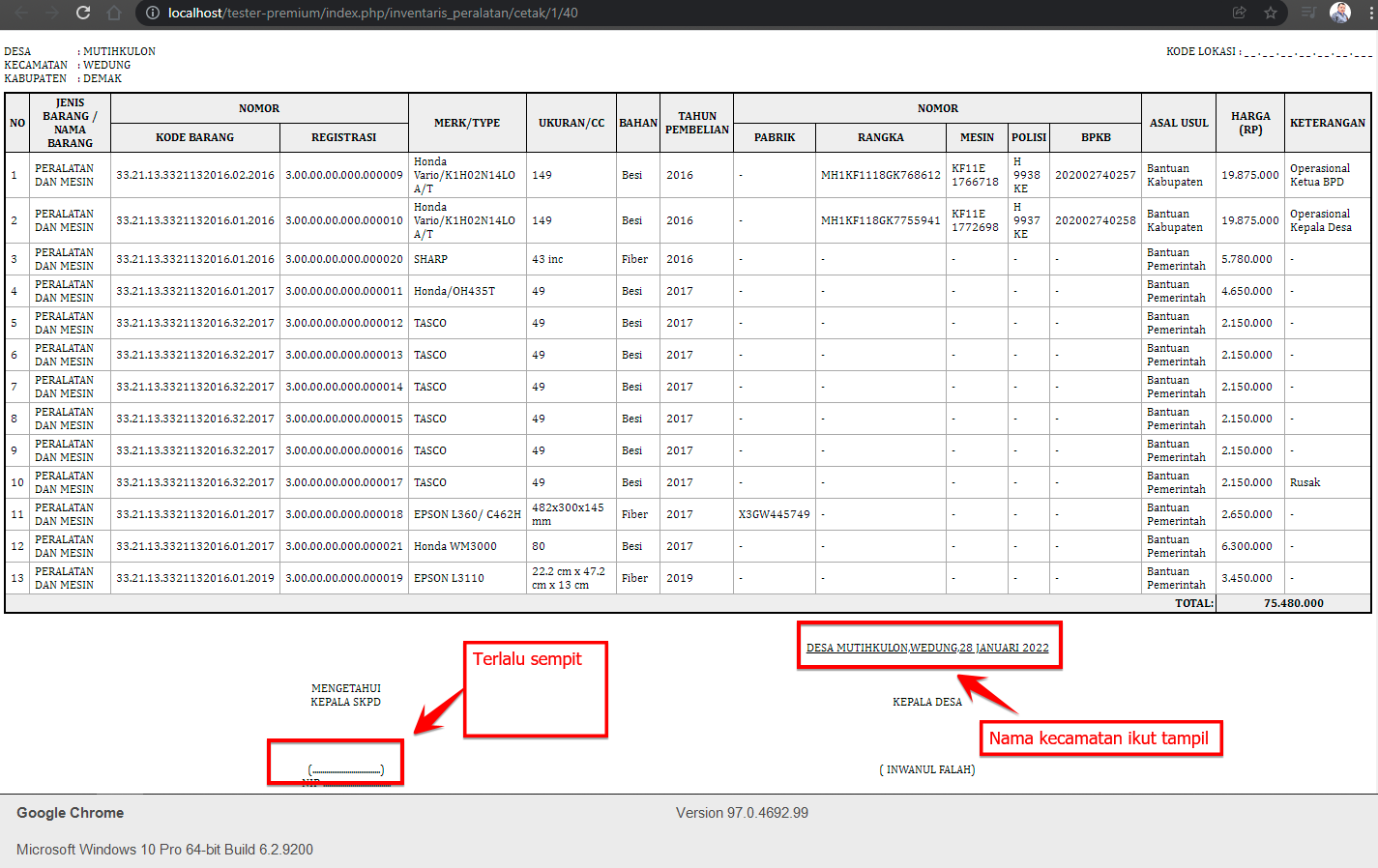Click the Nama kecamatan ikut tampil annotation
This screenshot has width=1378, height=868.
(1100, 738)
